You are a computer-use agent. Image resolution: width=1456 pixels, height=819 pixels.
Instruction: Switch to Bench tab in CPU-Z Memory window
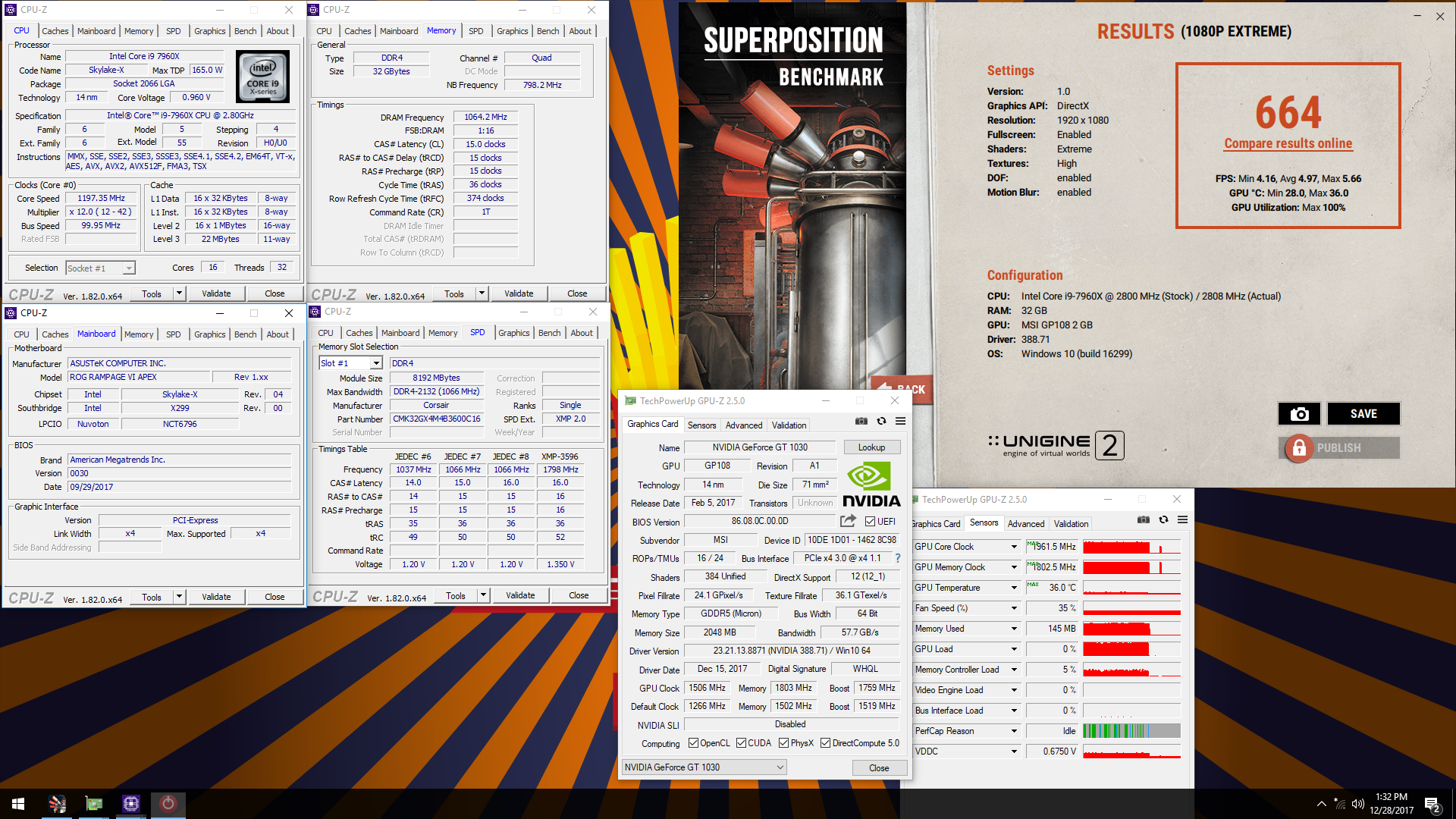coord(548,31)
